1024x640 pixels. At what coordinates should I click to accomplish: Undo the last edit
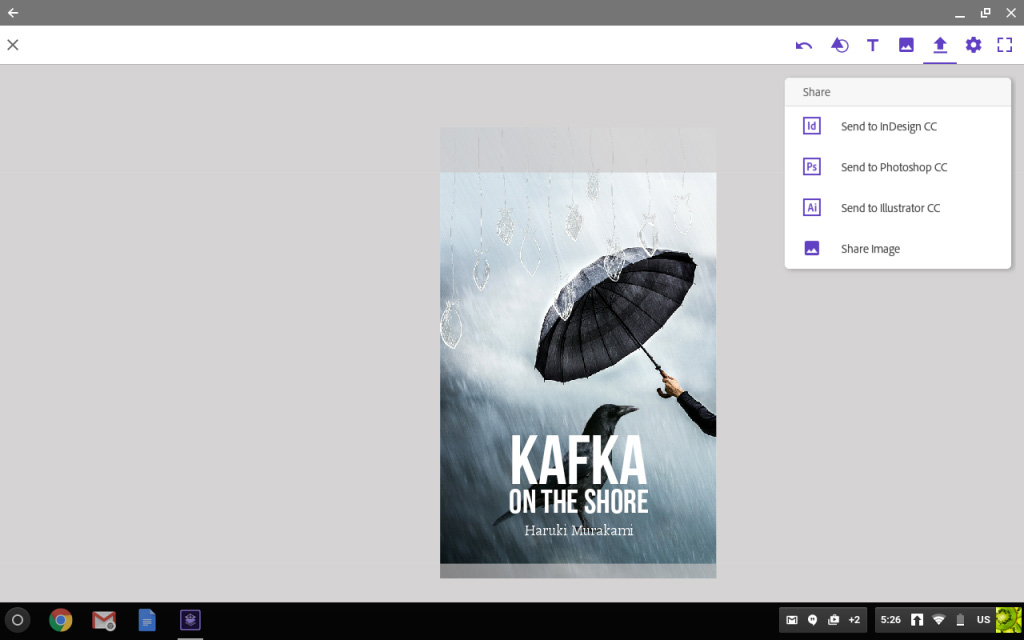click(806, 44)
